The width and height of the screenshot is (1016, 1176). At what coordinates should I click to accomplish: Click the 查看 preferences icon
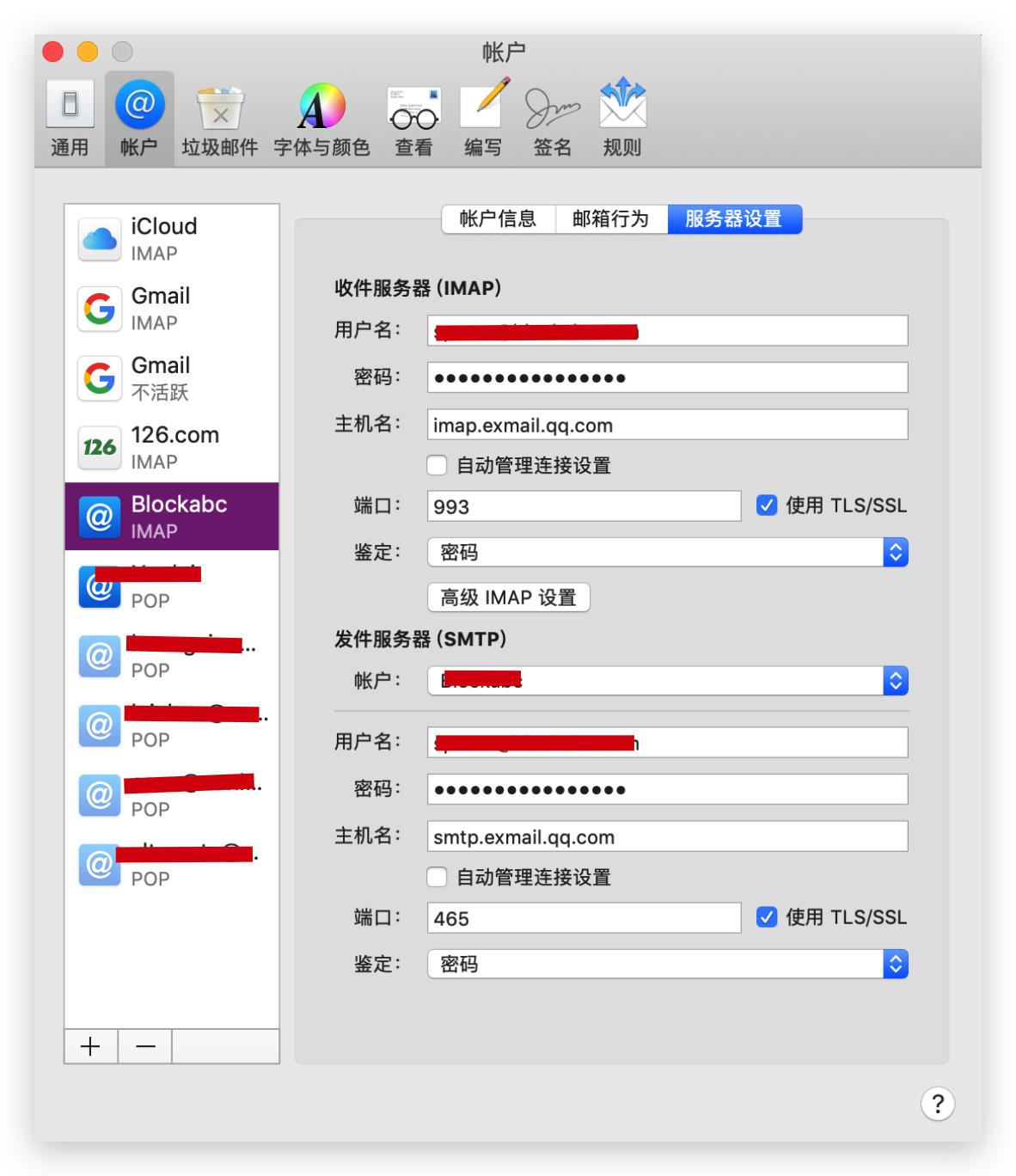point(413,118)
